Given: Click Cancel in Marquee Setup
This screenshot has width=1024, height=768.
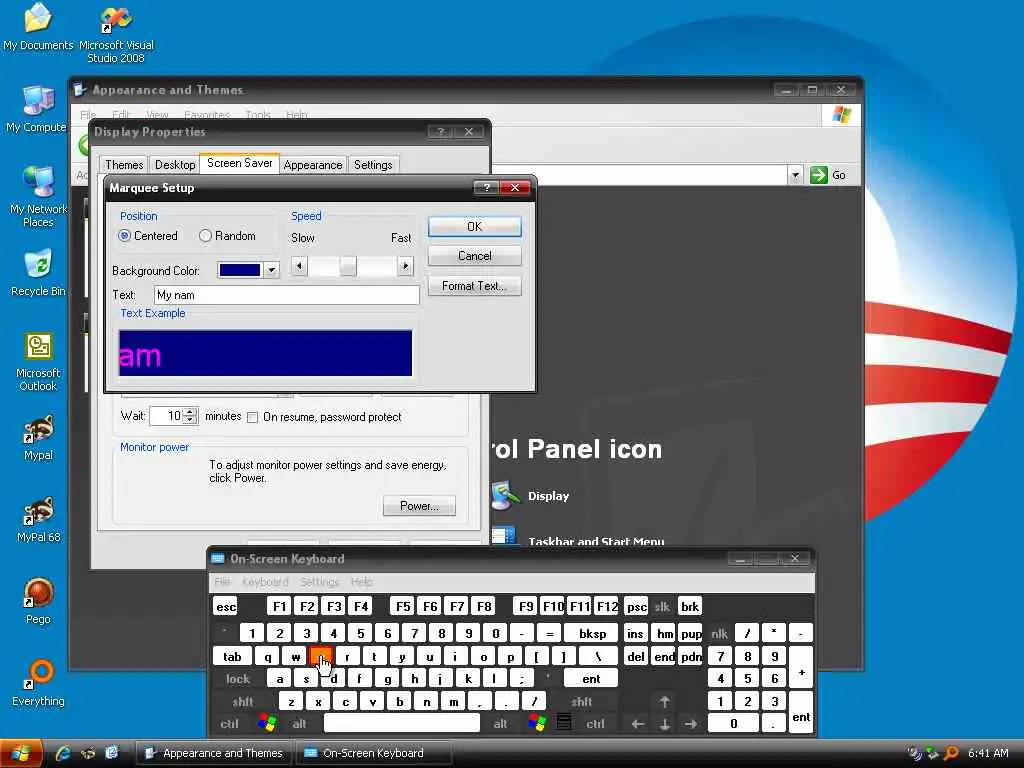Looking at the screenshot, I should [475, 255].
